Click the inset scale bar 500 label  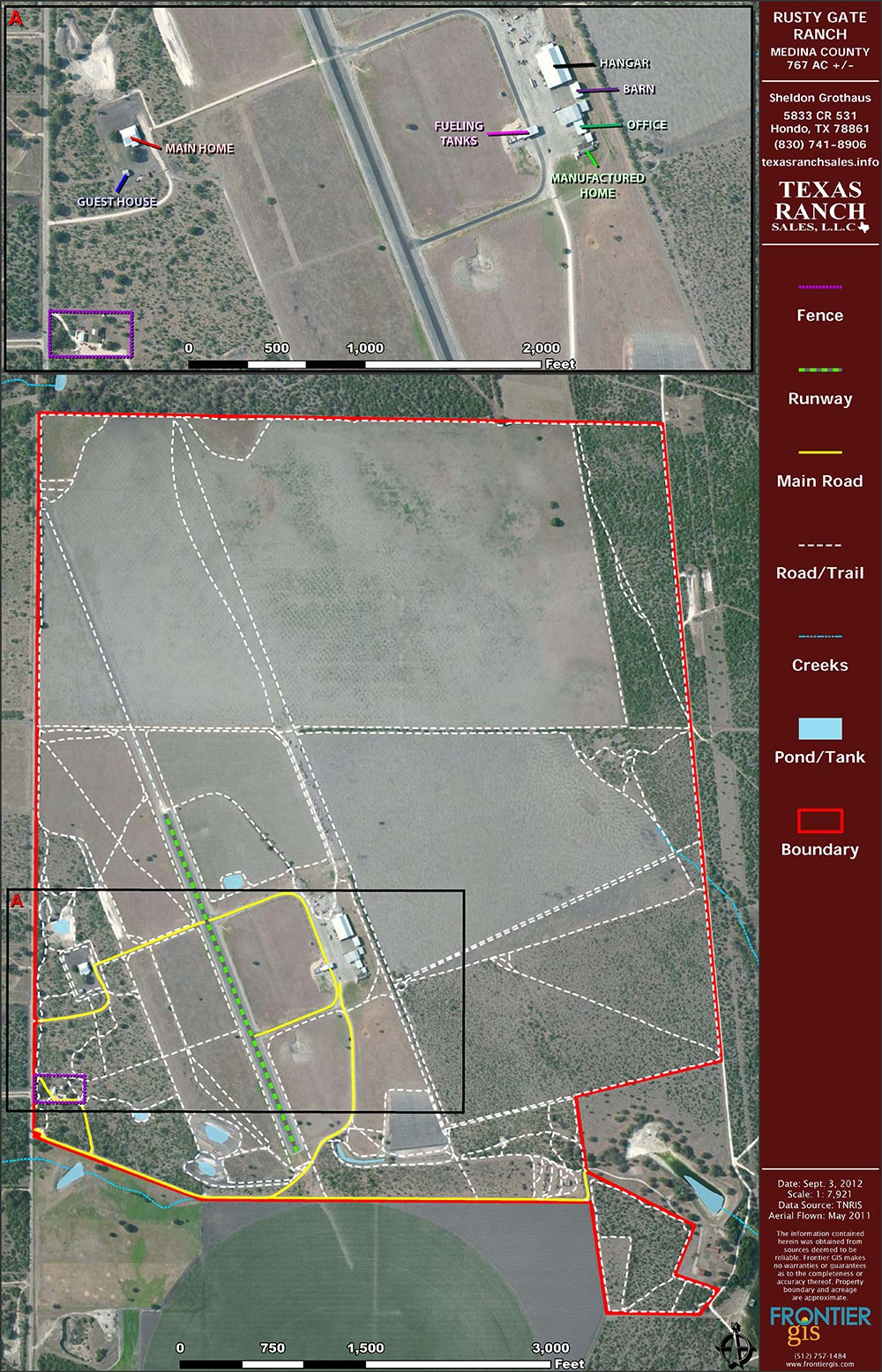[x=276, y=348]
